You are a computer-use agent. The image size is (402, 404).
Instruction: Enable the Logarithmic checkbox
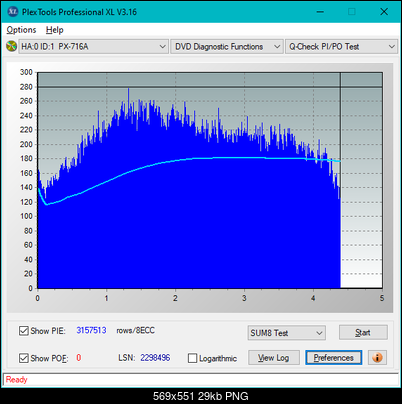click(192, 358)
